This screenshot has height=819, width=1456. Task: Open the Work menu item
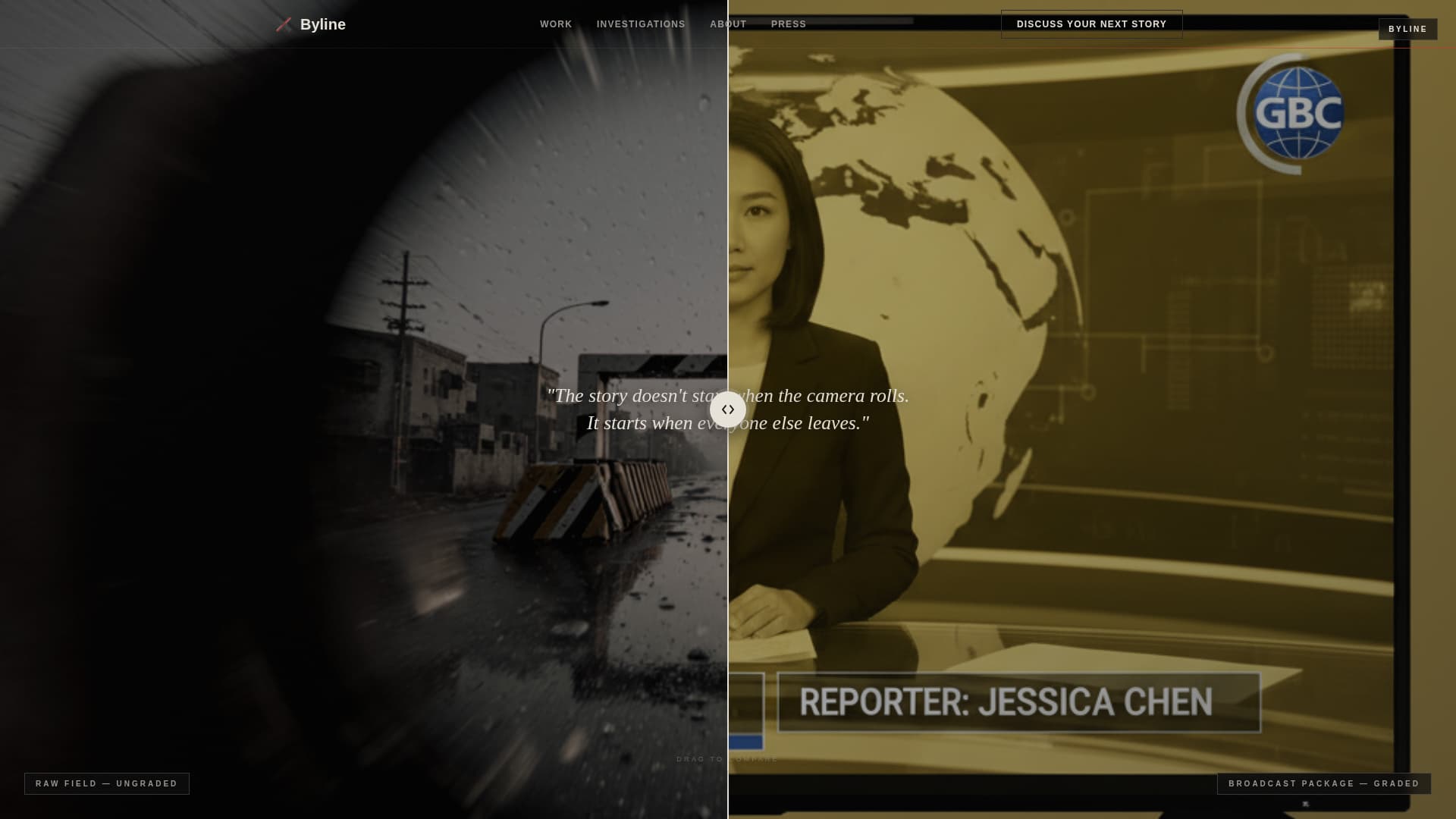click(x=556, y=24)
